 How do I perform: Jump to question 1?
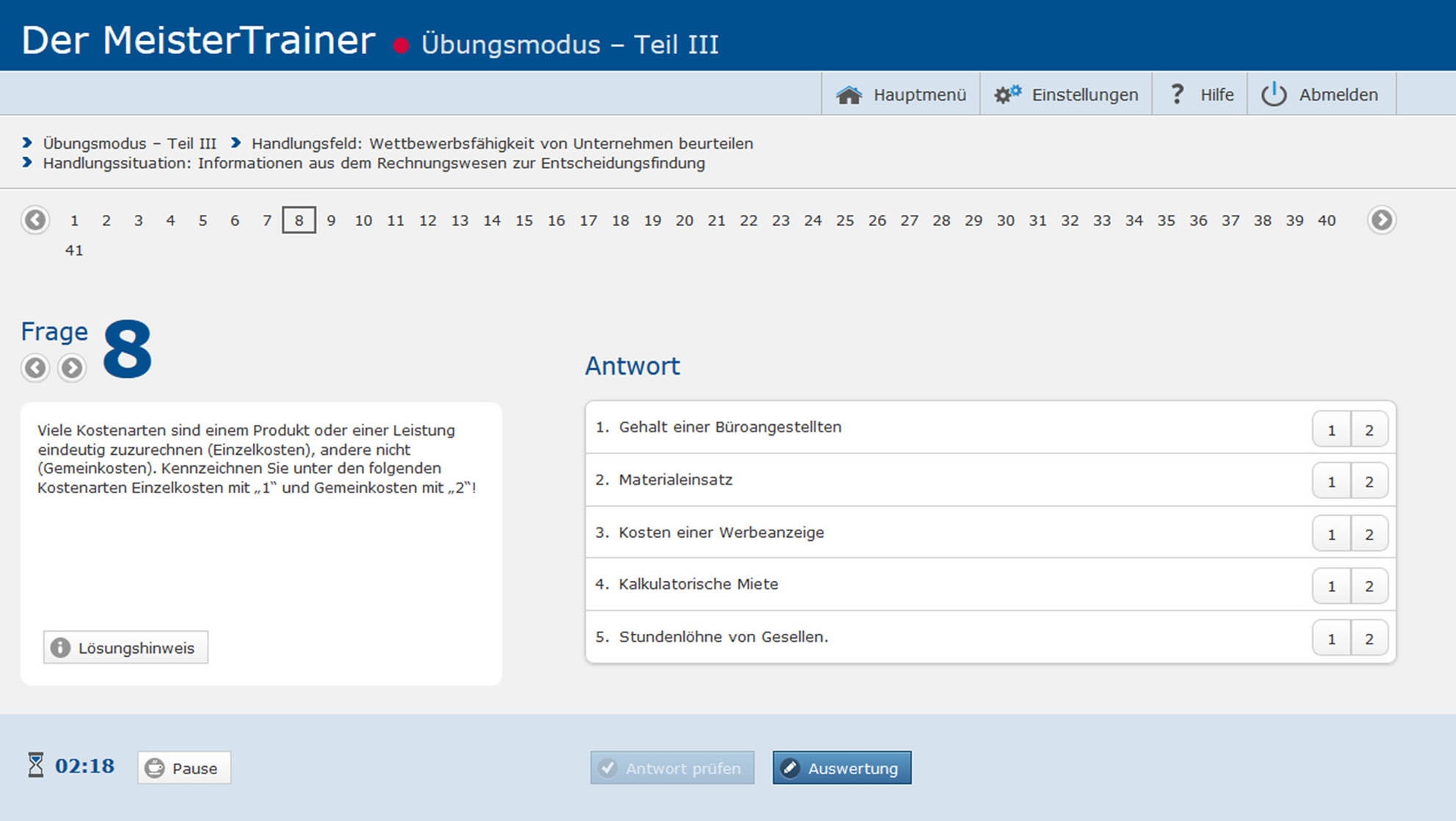click(74, 220)
